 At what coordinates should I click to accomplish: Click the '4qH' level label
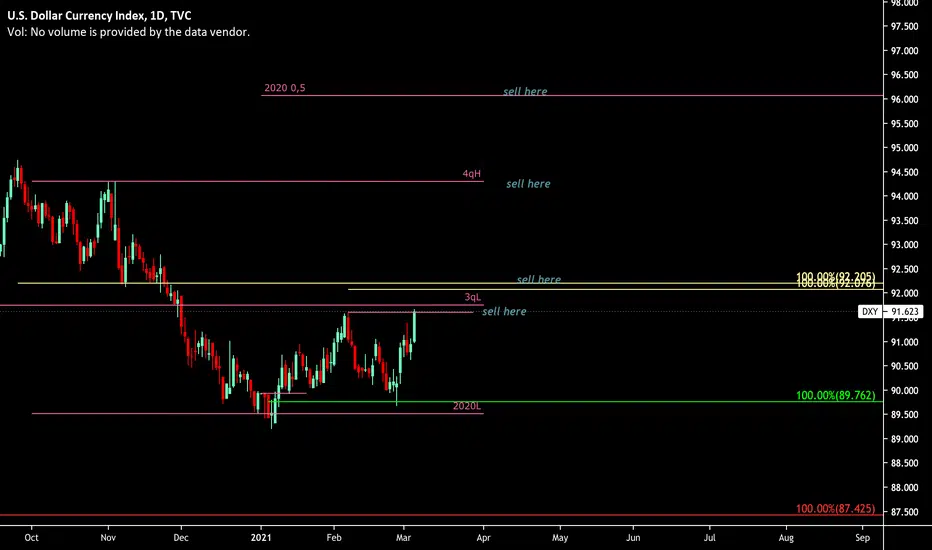[x=471, y=174]
